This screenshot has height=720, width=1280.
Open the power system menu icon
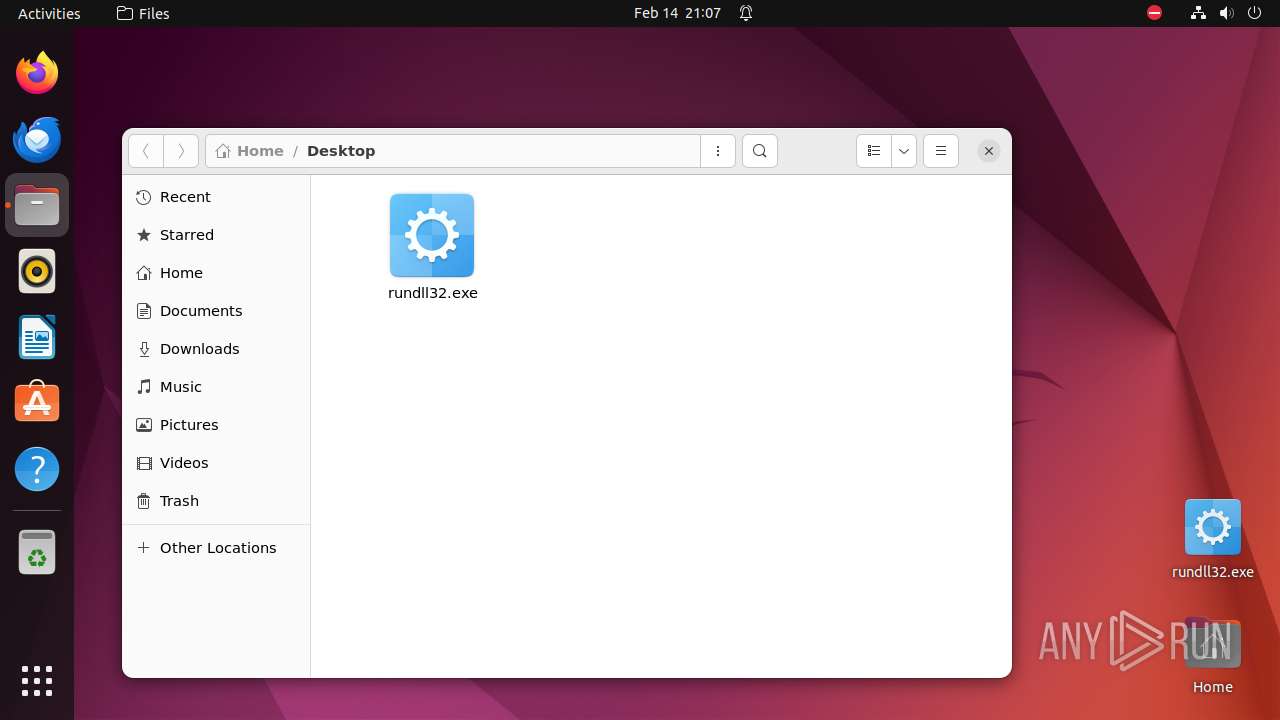point(1254,13)
